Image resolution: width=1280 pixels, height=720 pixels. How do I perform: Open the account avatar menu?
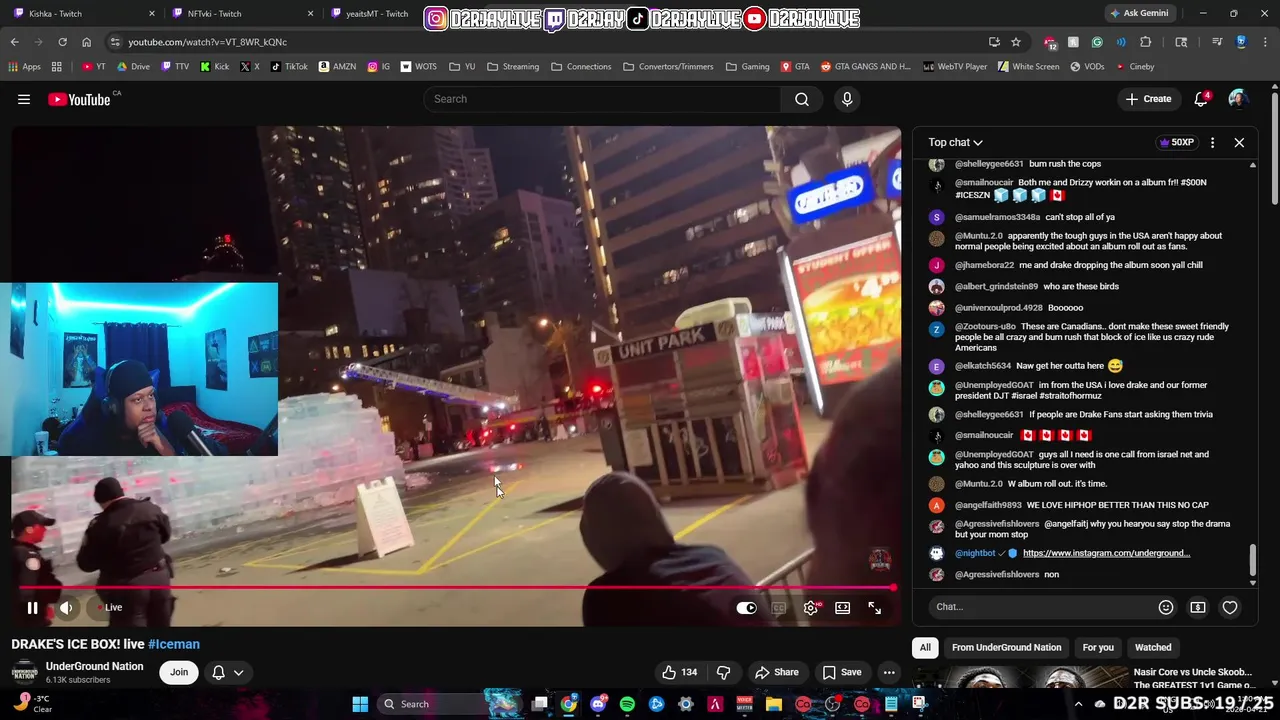1238,99
